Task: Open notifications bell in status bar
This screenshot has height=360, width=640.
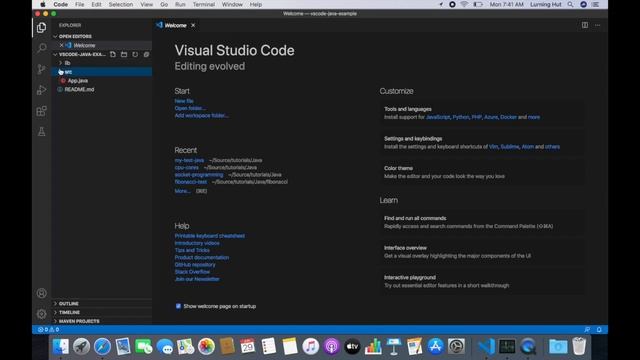Action: click(599, 329)
